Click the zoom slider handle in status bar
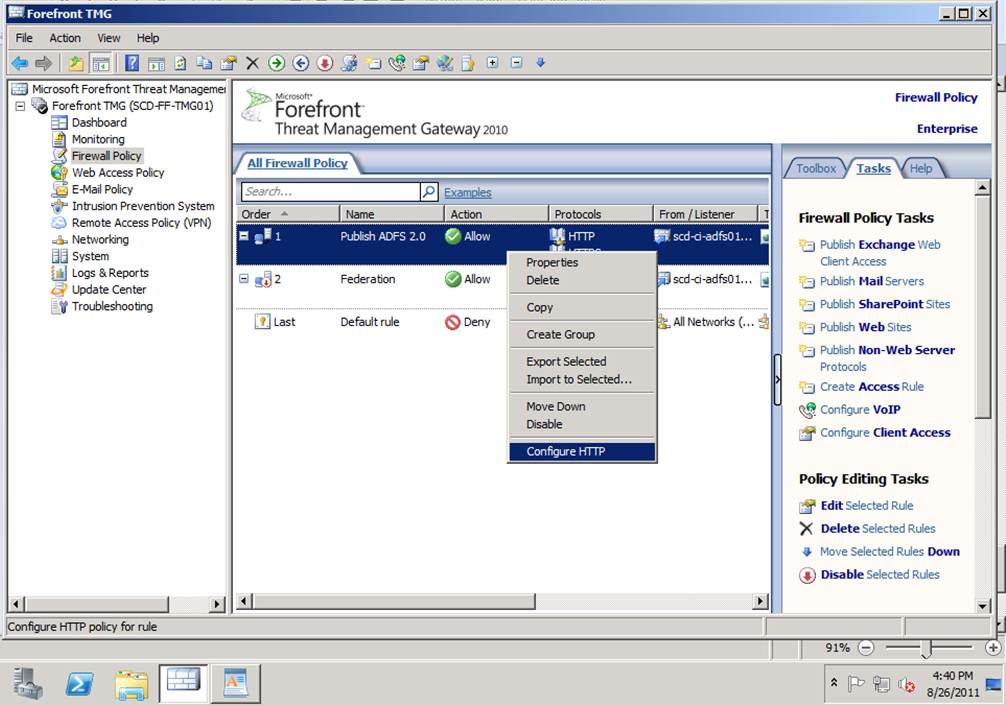Screen dimensions: 1006x706 tap(926, 648)
